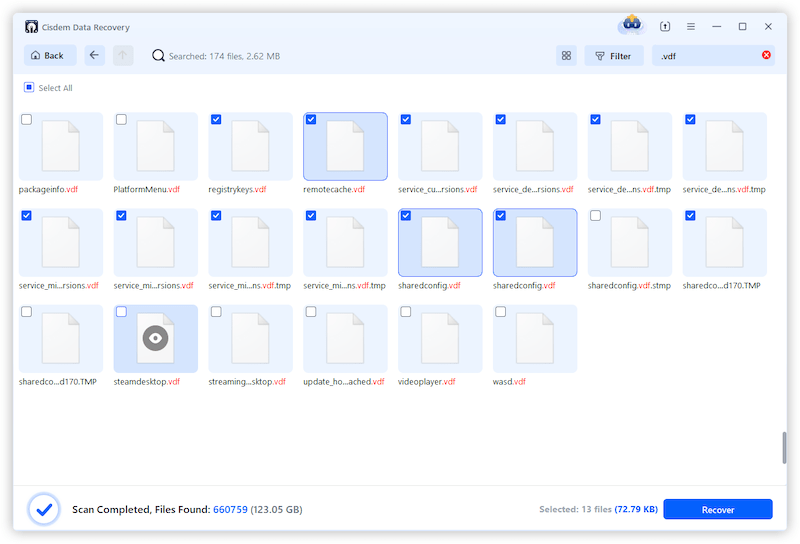
Task: Click the packageinfo.vdf file name
Action: tap(48, 189)
